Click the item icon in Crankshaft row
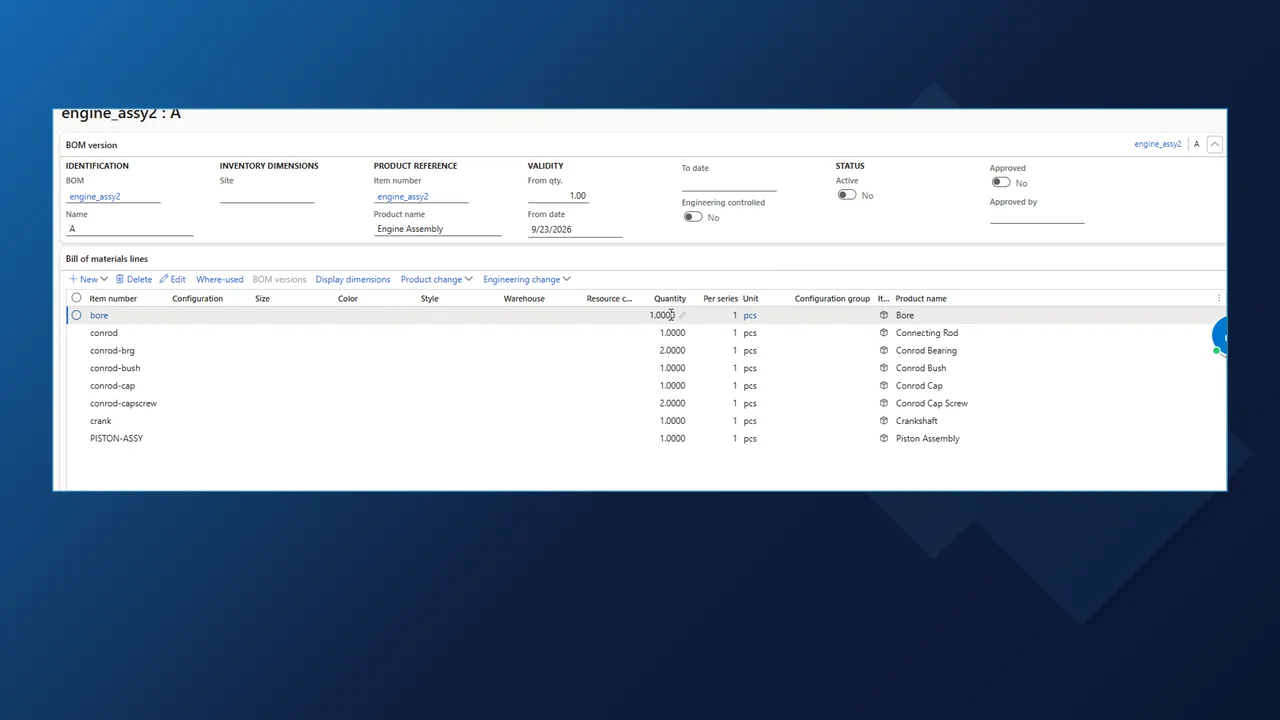This screenshot has width=1280, height=720. (x=883, y=421)
